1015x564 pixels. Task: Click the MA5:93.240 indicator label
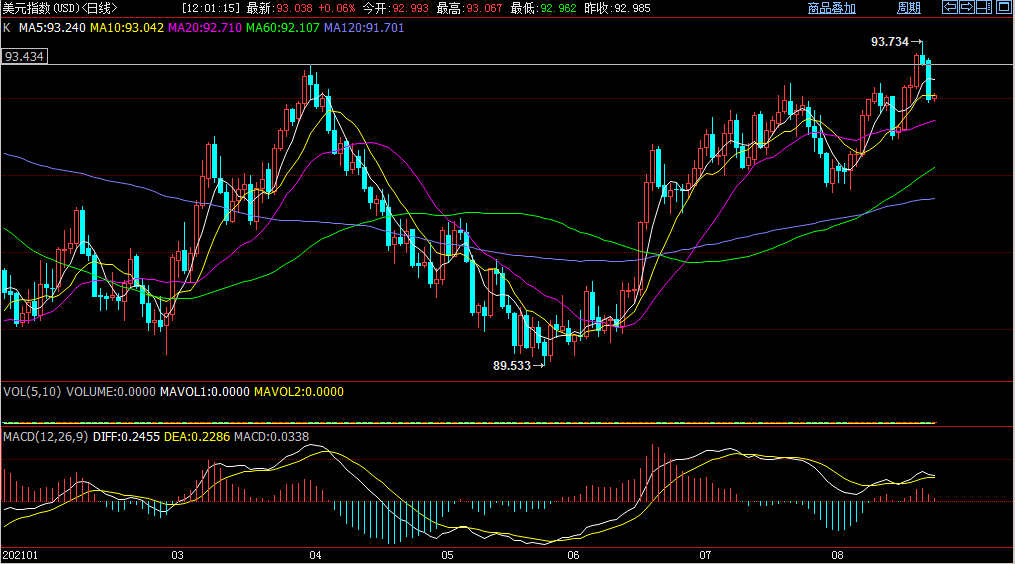(x=52, y=28)
